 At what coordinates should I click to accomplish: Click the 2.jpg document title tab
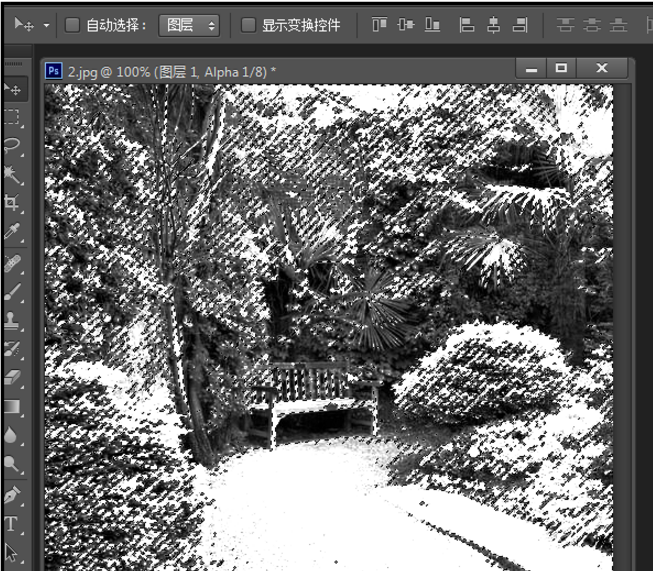point(172,72)
